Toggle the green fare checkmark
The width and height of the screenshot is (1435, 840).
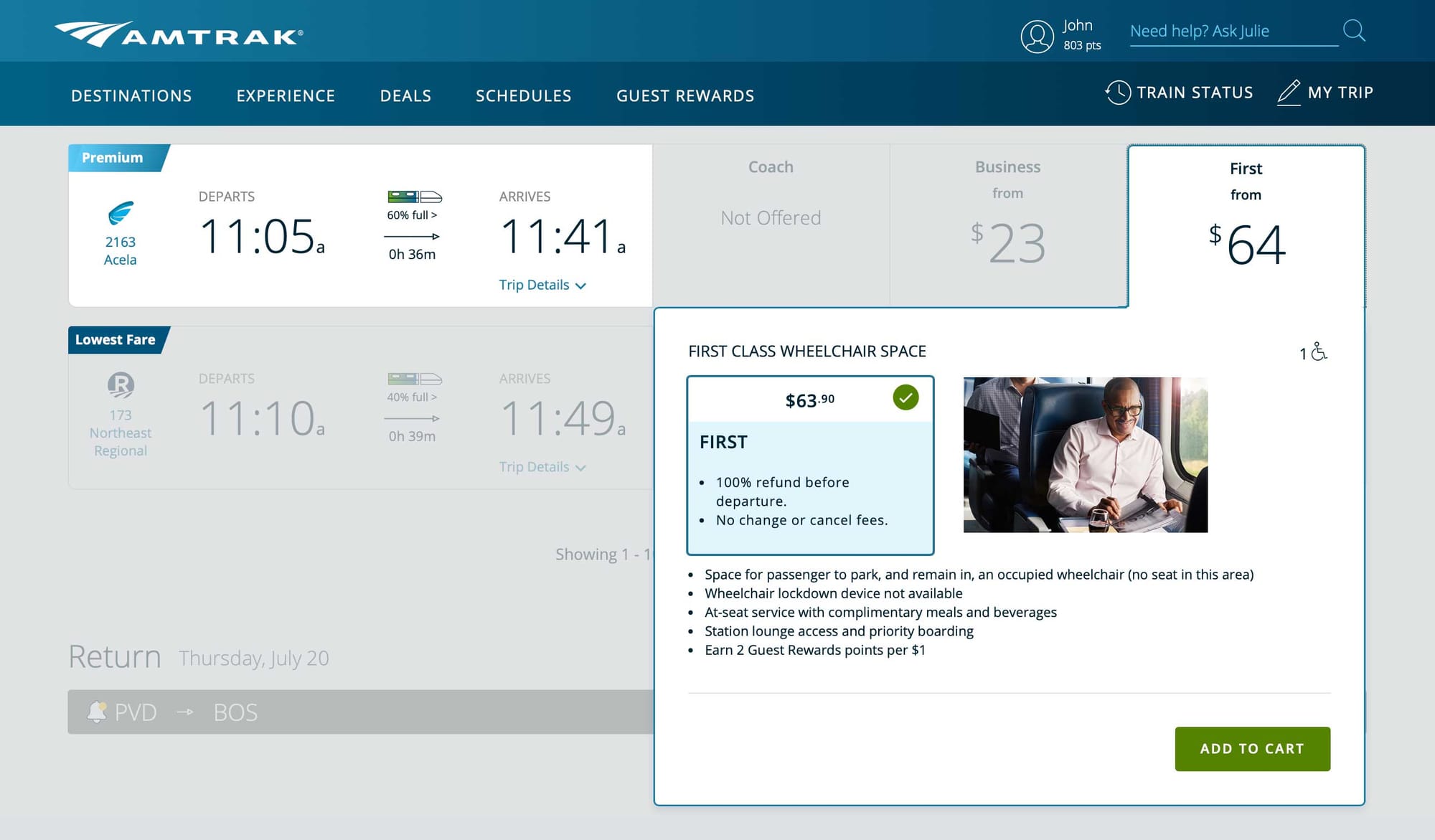[x=905, y=397]
